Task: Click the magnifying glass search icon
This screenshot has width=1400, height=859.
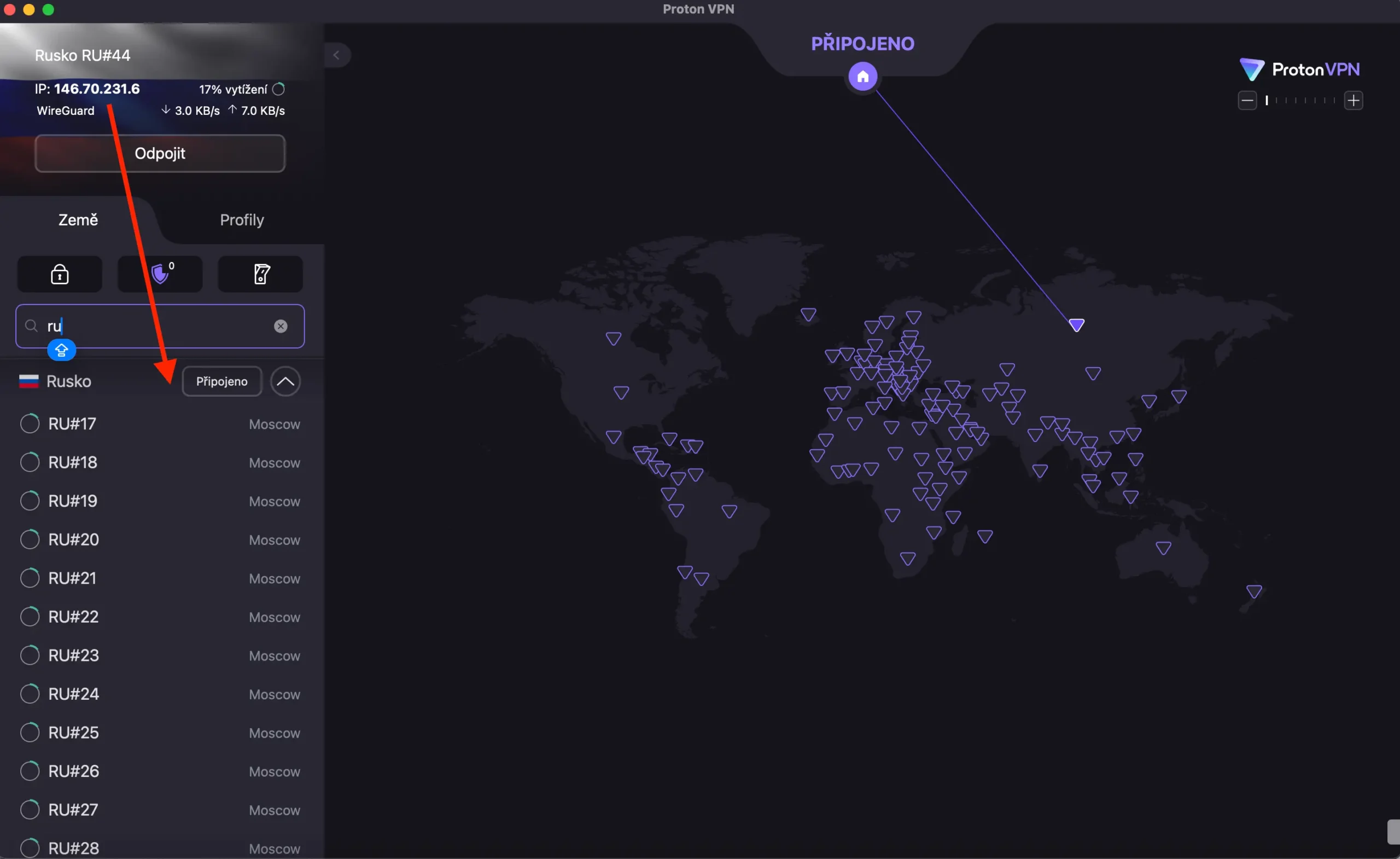Action: pyautogui.click(x=31, y=326)
